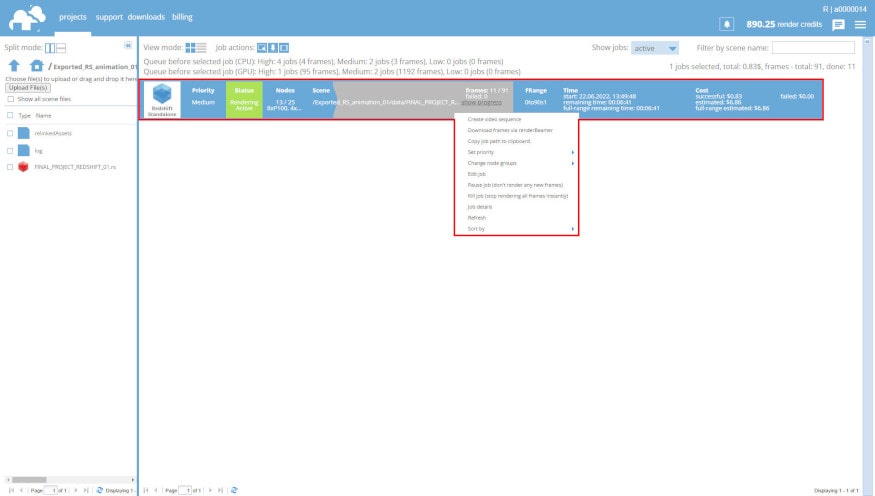The image size is (875, 496).
Task: Click the first job action icon
Action: [262, 48]
